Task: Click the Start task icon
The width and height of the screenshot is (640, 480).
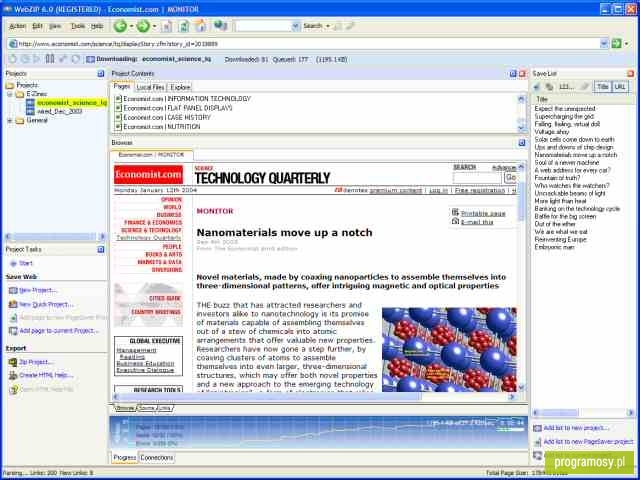Action: coord(13,263)
